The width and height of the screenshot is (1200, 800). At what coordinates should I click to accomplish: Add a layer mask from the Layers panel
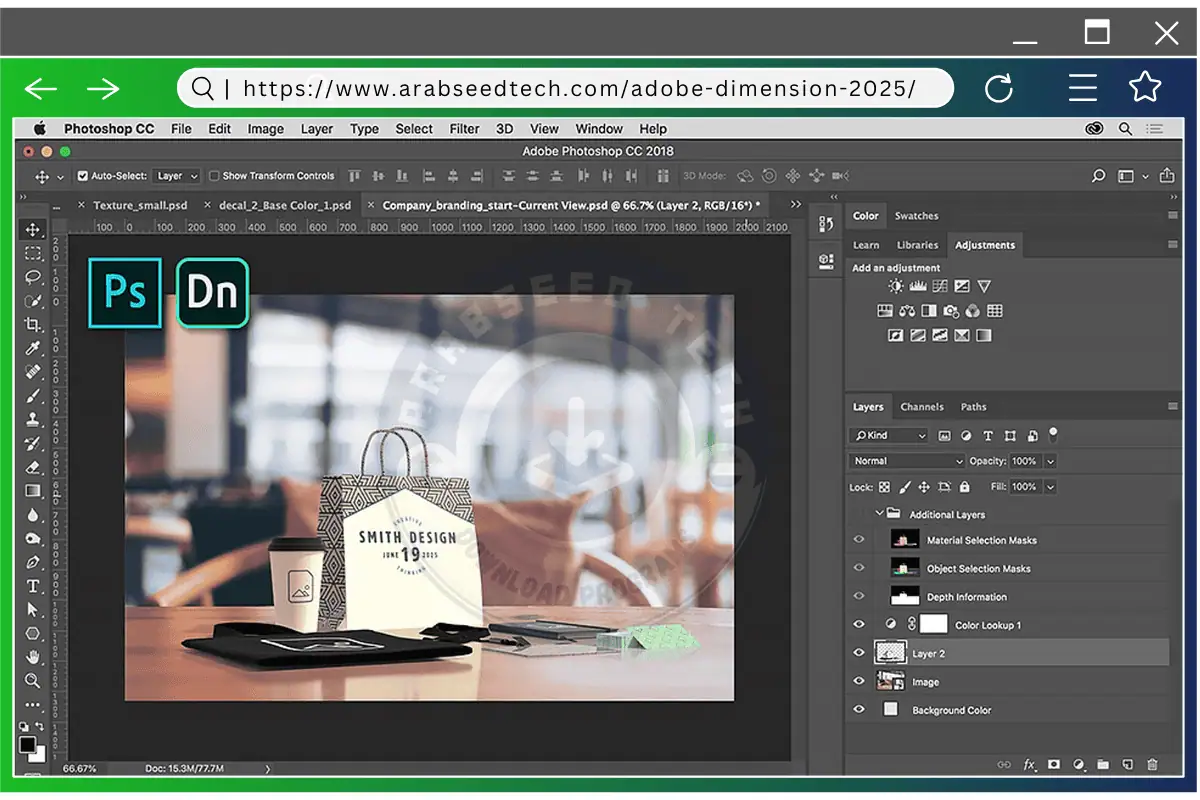pyautogui.click(x=1054, y=764)
